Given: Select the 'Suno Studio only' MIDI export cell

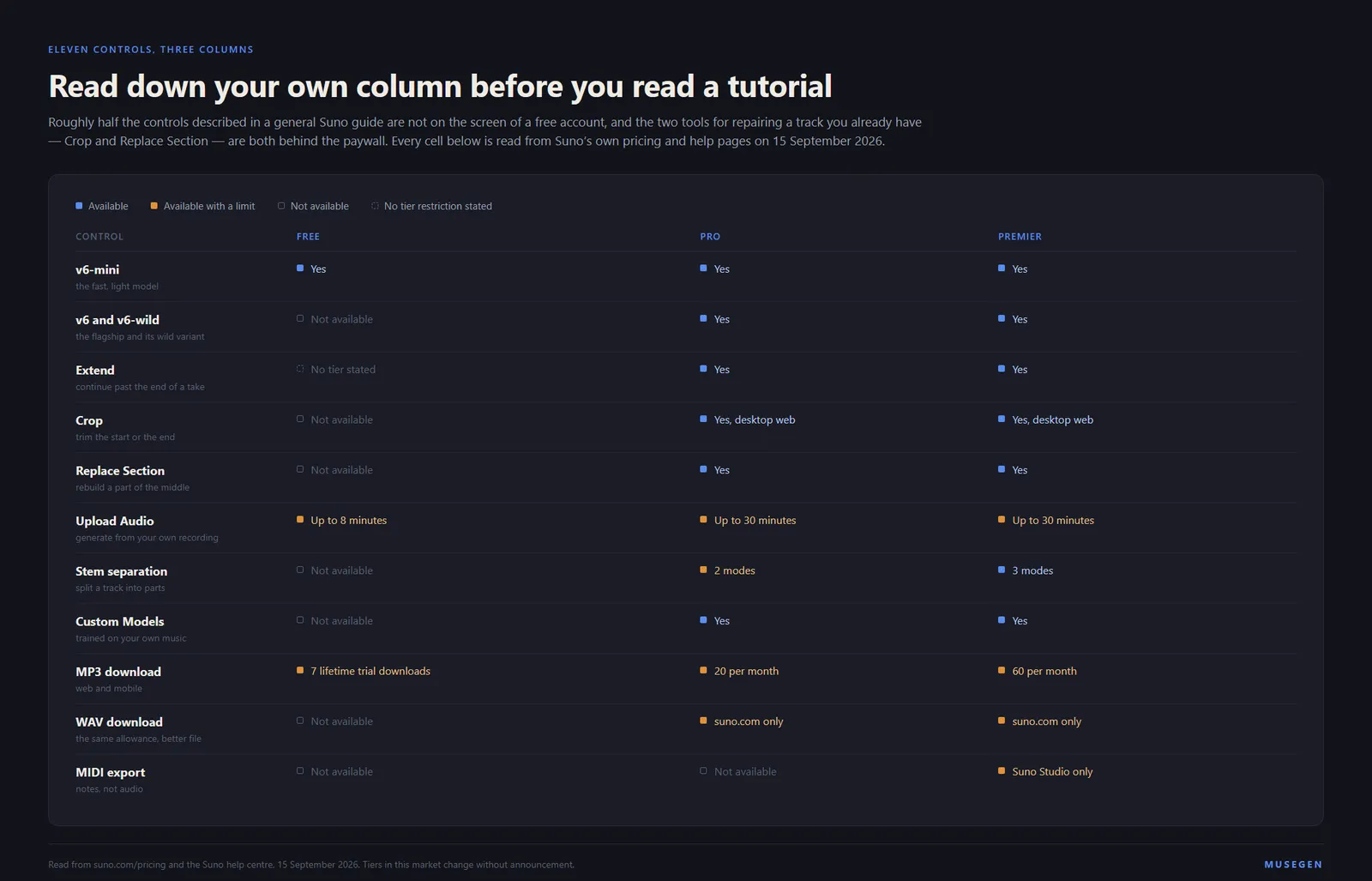Looking at the screenshot, I should pos(1045,772).
